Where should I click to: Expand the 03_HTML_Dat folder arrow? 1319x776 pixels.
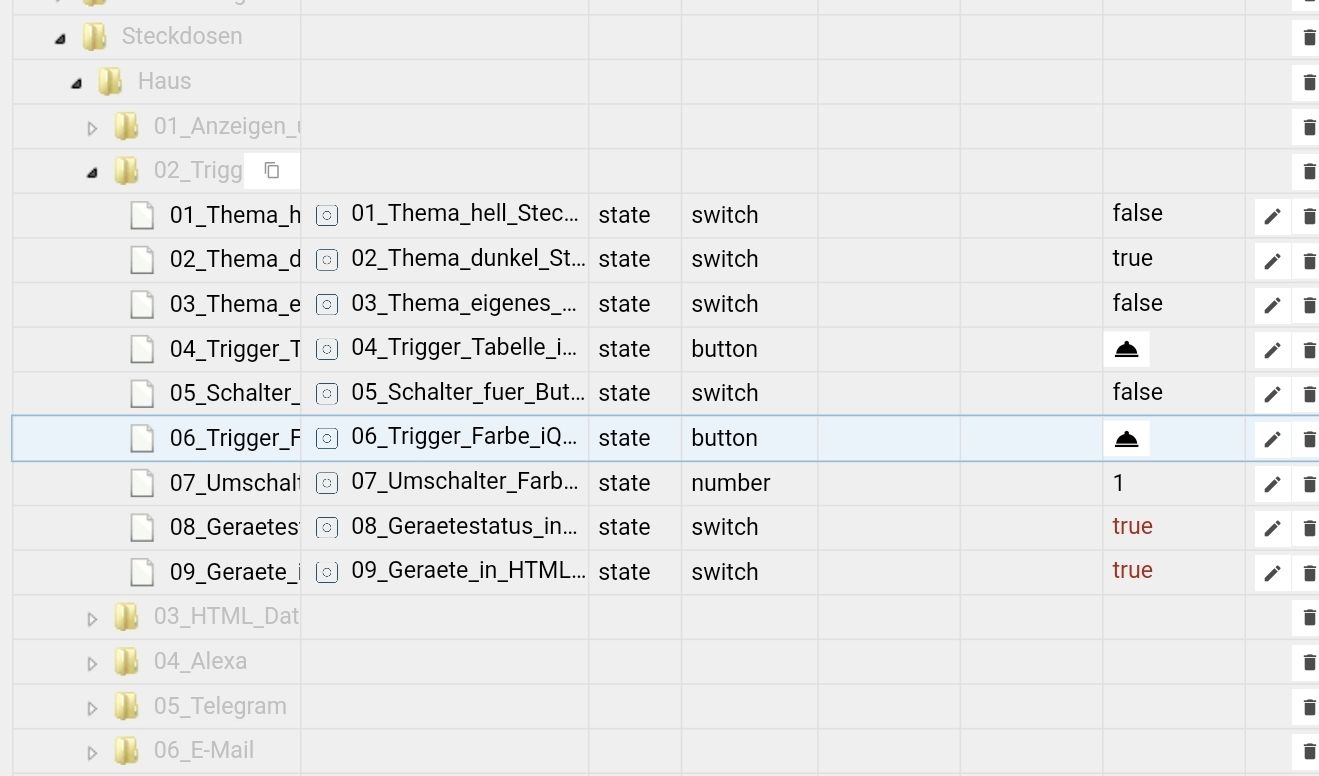[92, 619]
